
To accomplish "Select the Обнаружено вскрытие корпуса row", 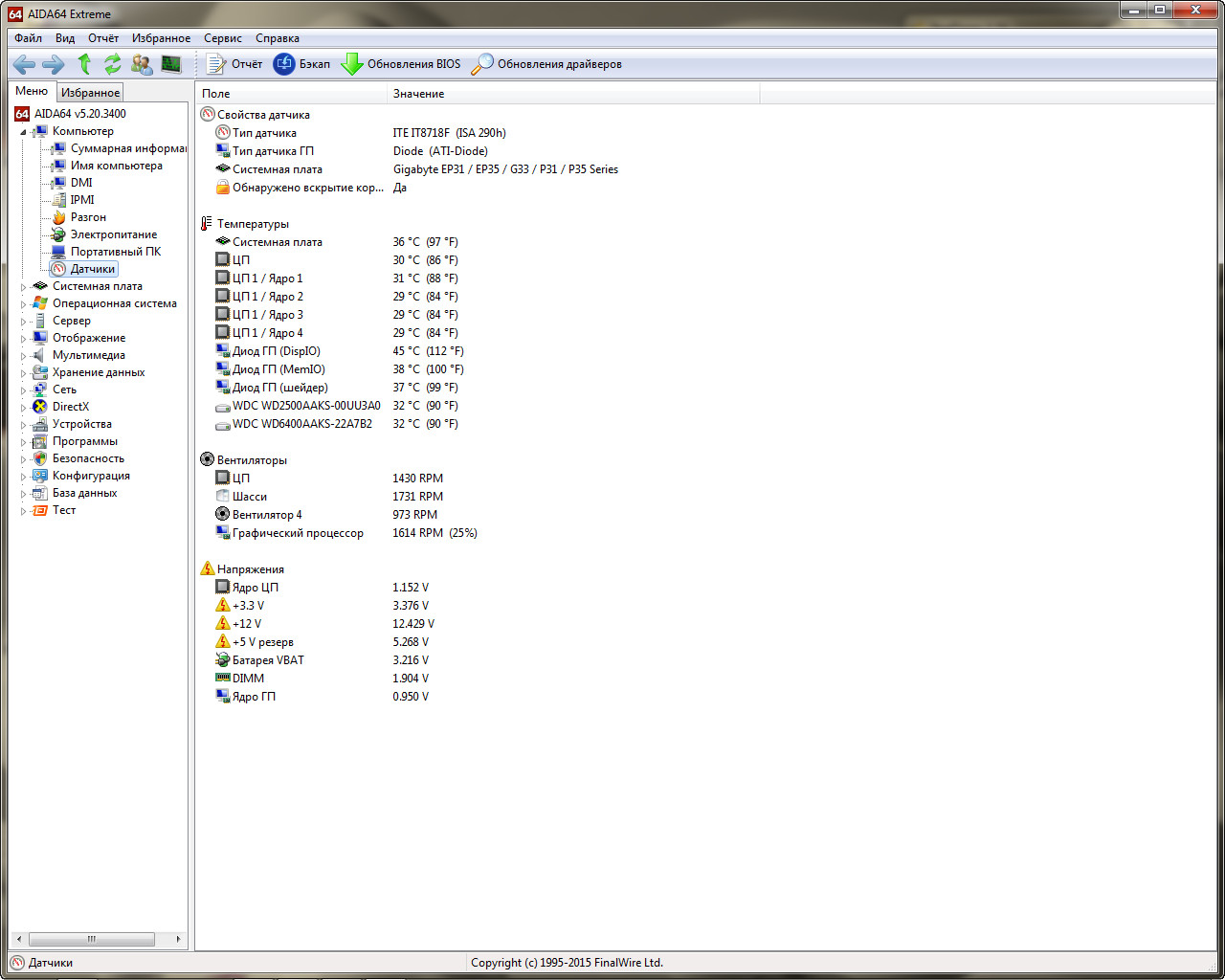I will (x=311, y=188).
